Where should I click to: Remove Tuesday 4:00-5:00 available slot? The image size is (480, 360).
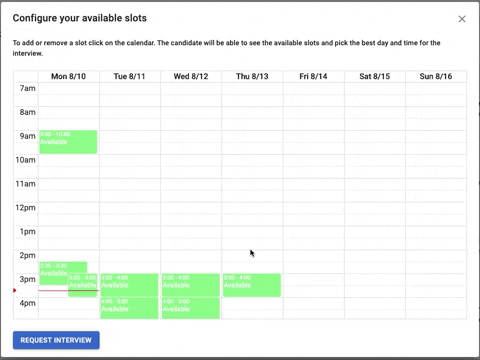point(129,308)
